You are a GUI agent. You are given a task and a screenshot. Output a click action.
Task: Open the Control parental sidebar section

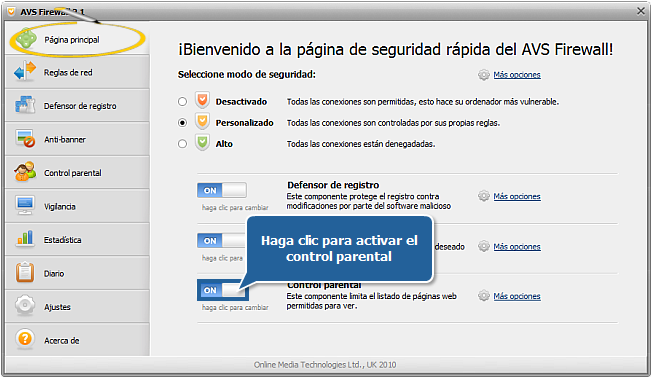click(77, 172)
